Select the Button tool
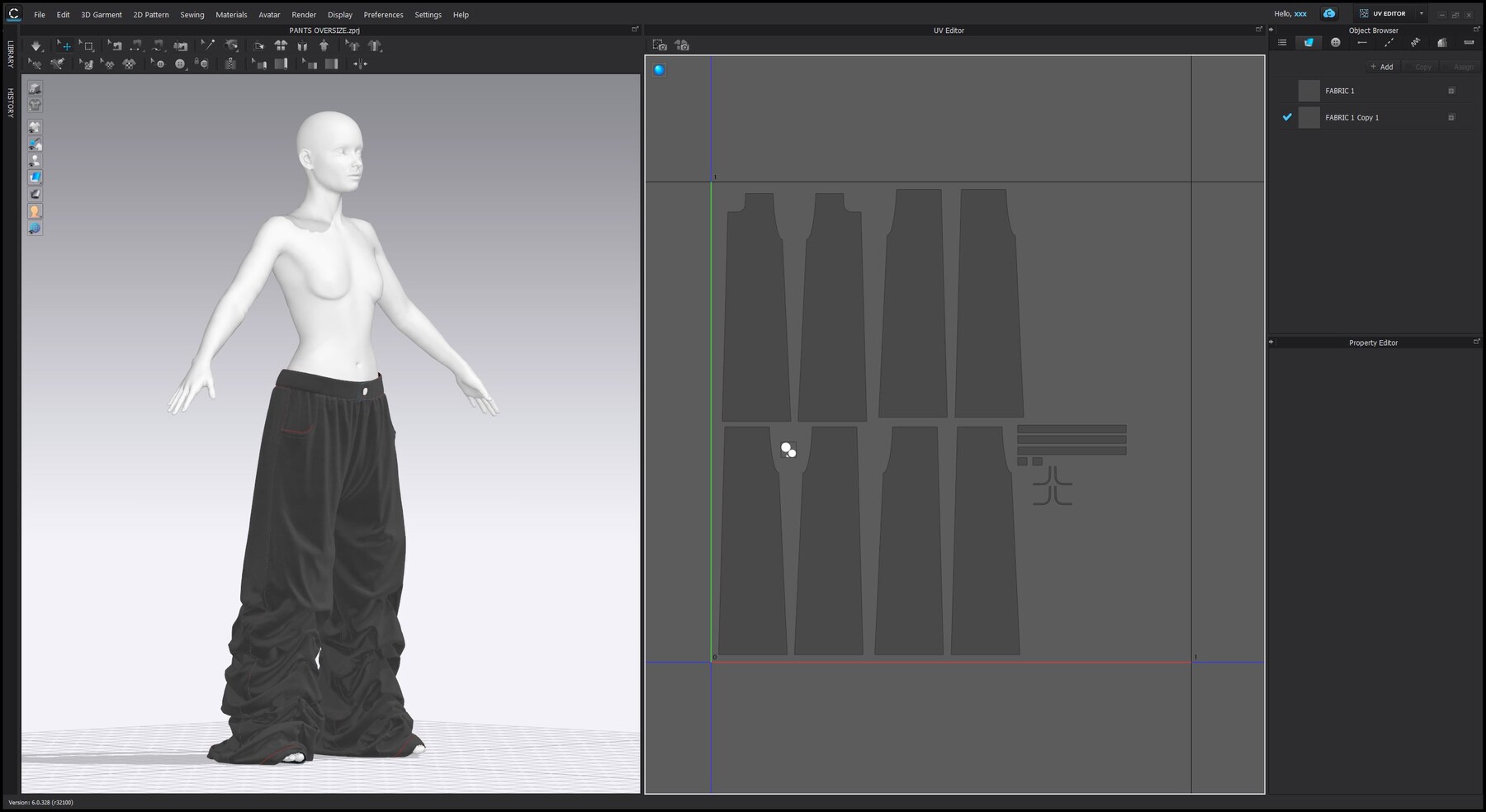This screenshot has width=1486, height=812. (180, 64)
